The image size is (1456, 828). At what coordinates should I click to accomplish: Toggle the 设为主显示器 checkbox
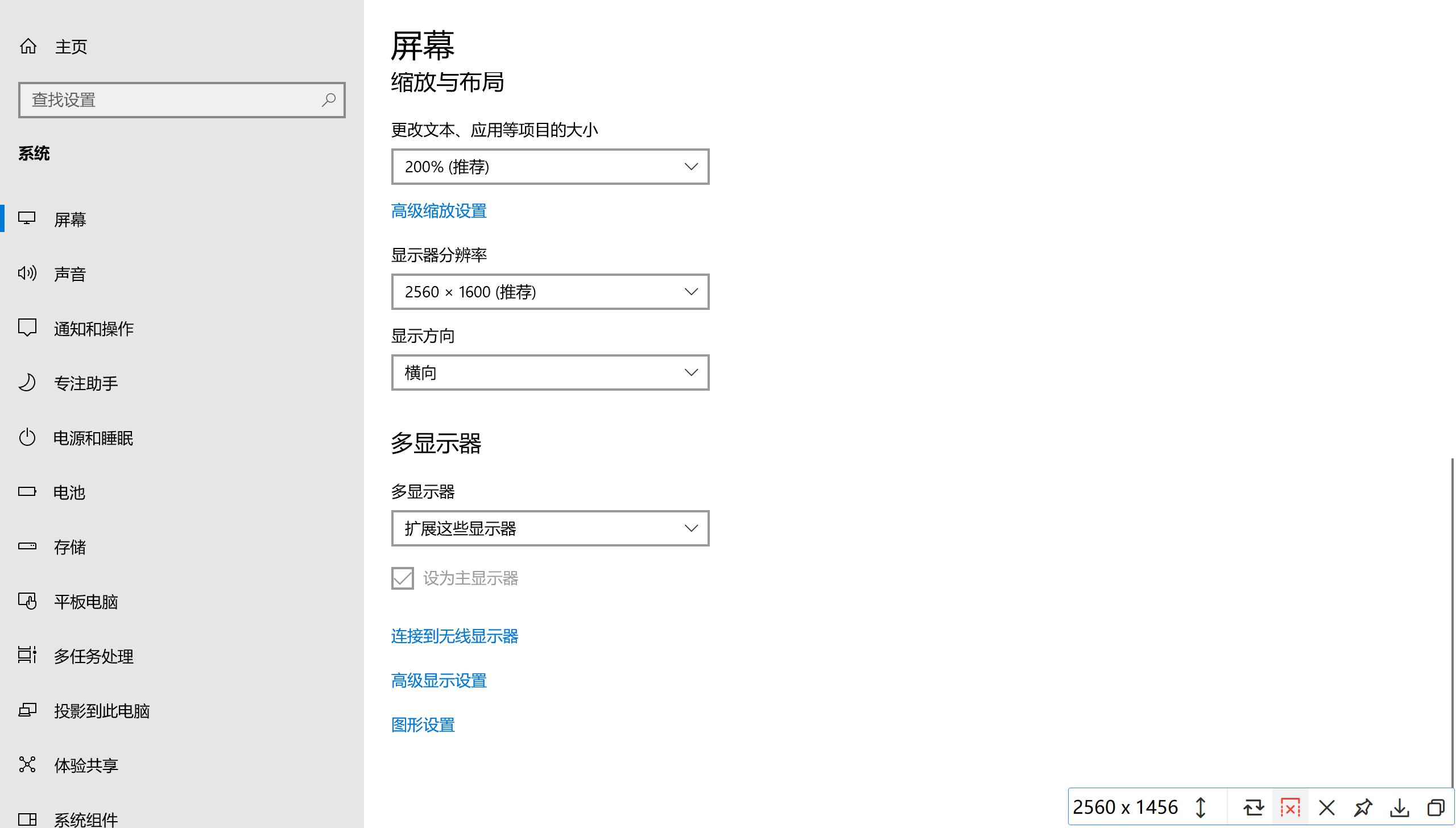tap(403, 578)
